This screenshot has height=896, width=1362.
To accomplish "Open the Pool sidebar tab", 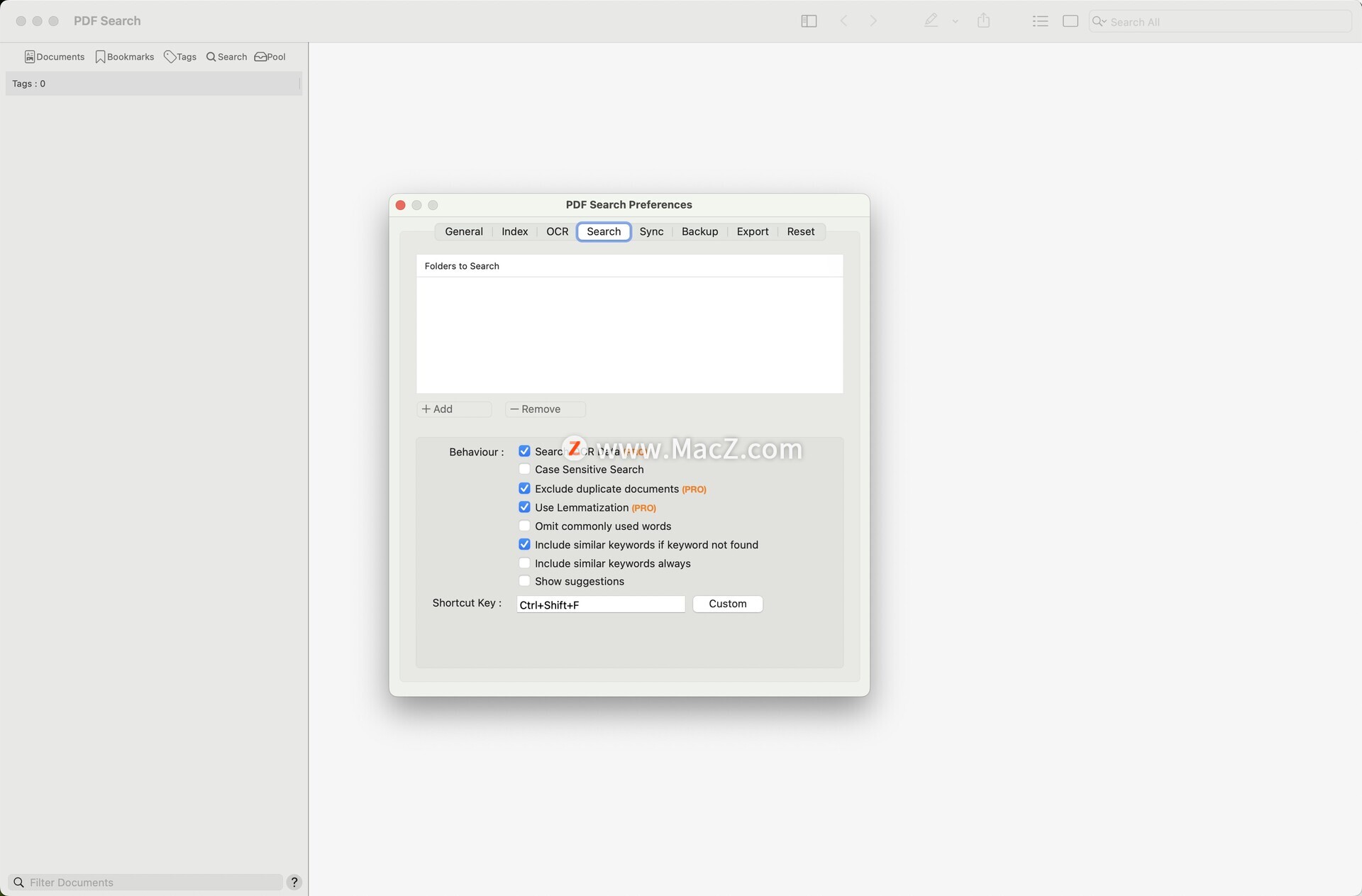I will [270, 57].
